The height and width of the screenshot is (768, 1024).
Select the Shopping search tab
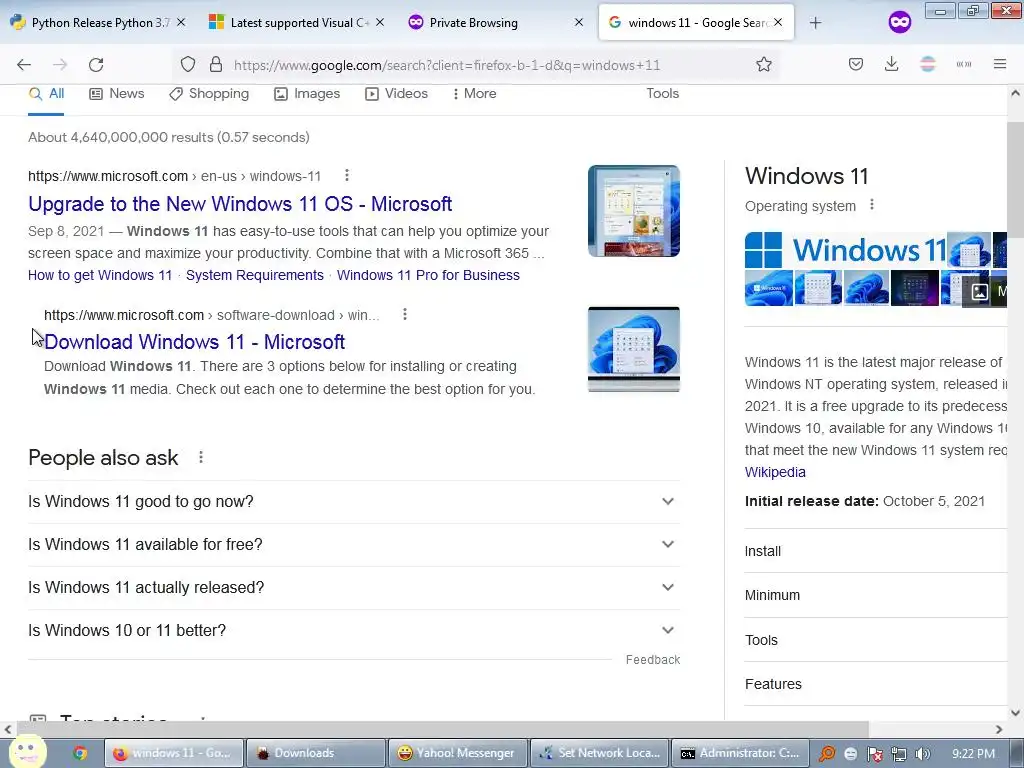pyautogui.click(x=209, y=93)
